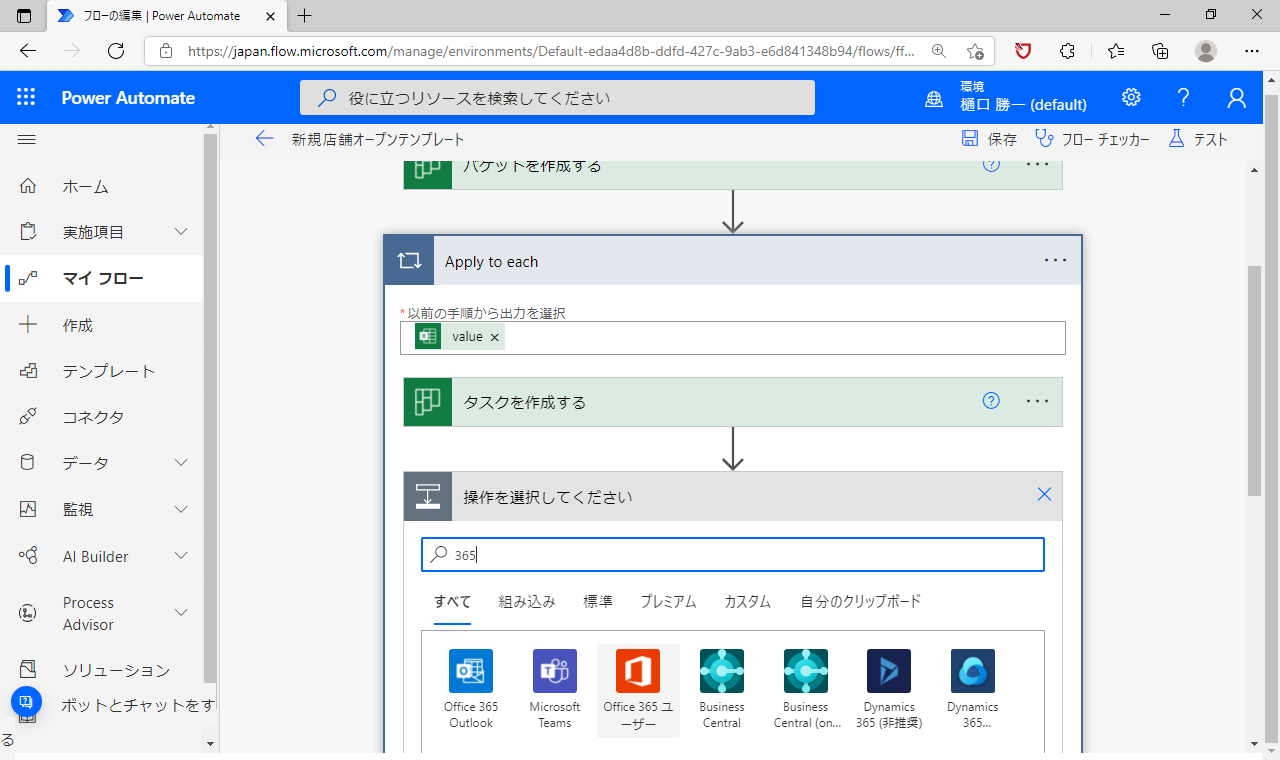The image size is (1280, 760).
Task: Select the Office 365 ユーザー connector
Action: (638, 690)
